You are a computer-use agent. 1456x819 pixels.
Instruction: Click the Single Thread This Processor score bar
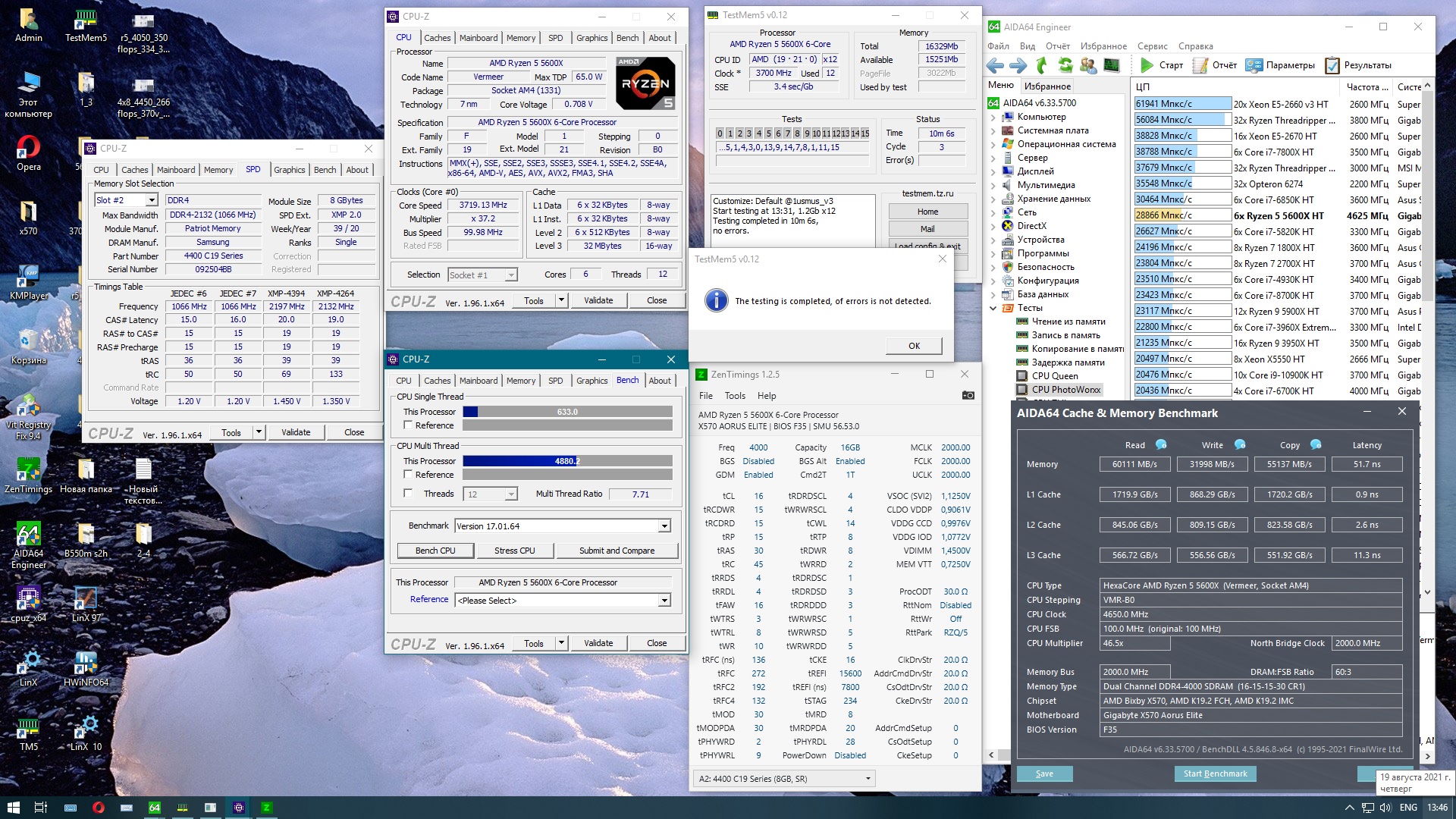(x=567, y=412)
